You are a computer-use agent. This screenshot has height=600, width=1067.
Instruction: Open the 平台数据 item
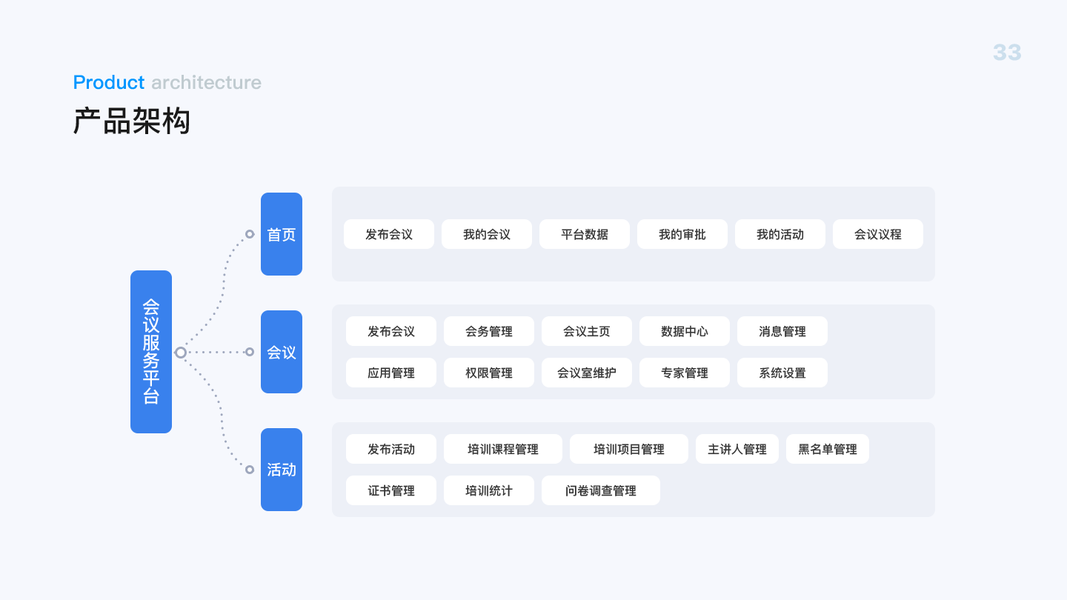(x=584, y=234)
